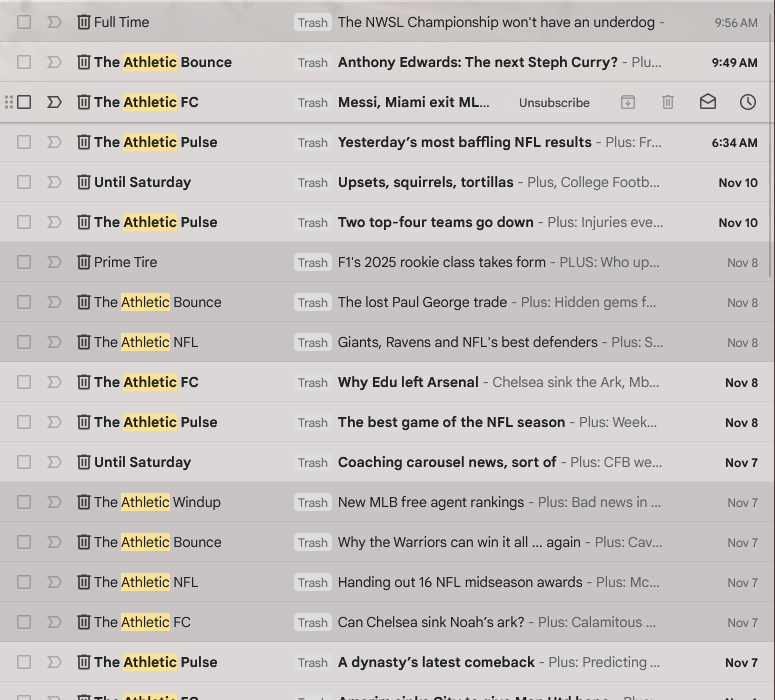The width and height of the screenshot is (775, 700).
Task: Open Can Chelsea sink Noah's ark? email
Action: (x=431, y=622)
